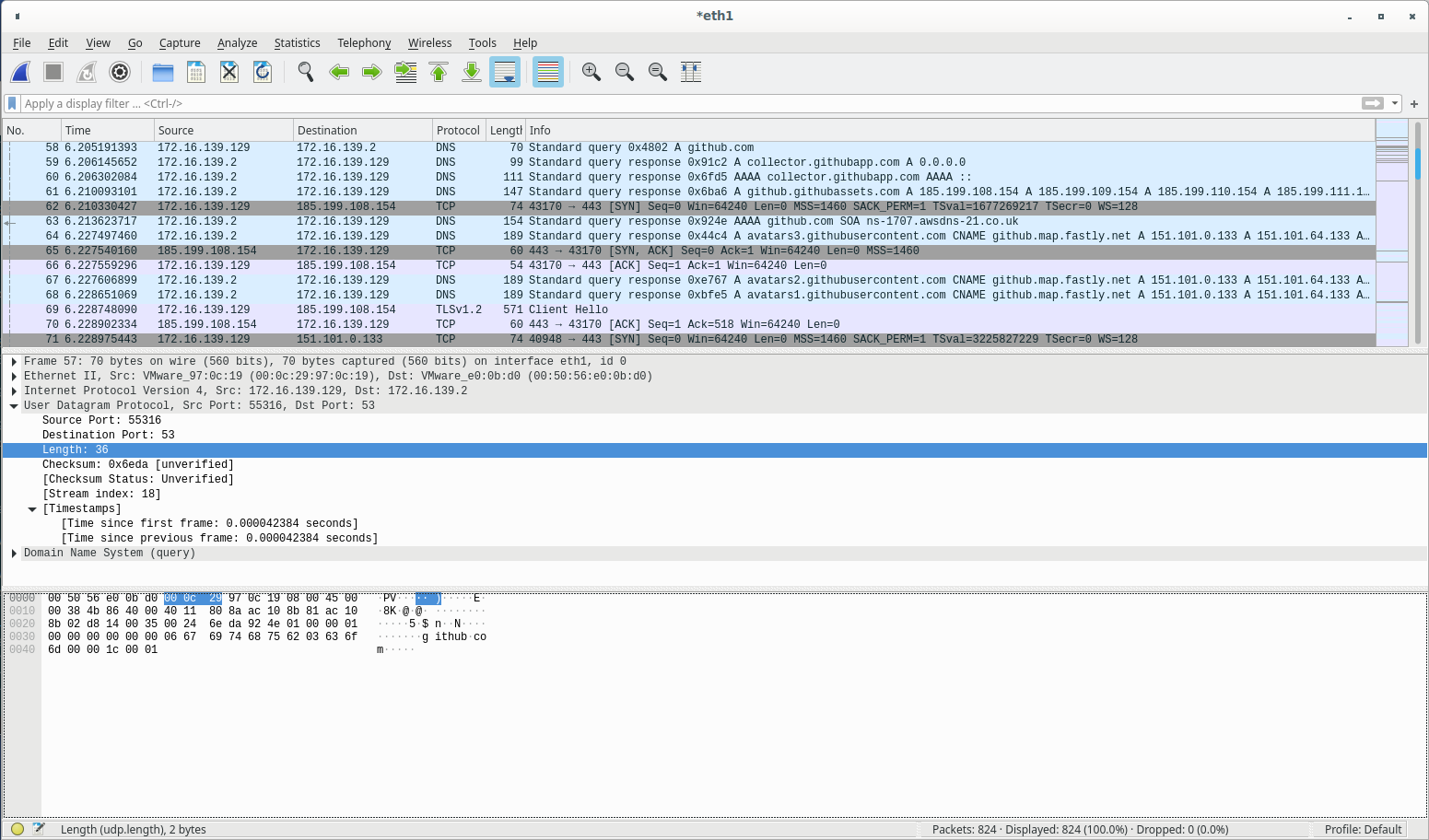Add a display filter button with plus
This screenshot has height=840, width=1429.
[x=1414, y=104]
